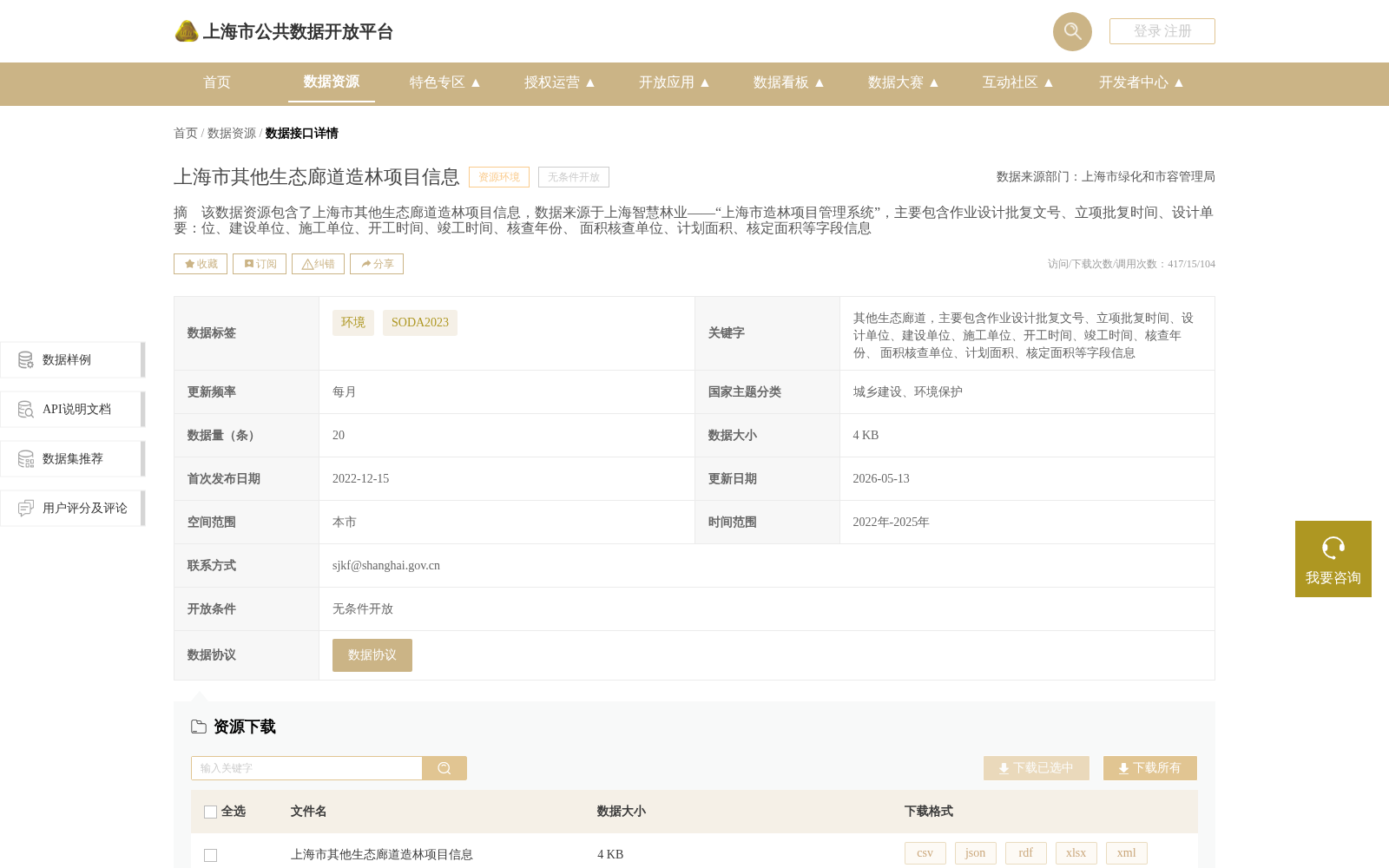Expand the 授权运营 menu
This screenshot has width=1389, height=868.
click(559, 82)
